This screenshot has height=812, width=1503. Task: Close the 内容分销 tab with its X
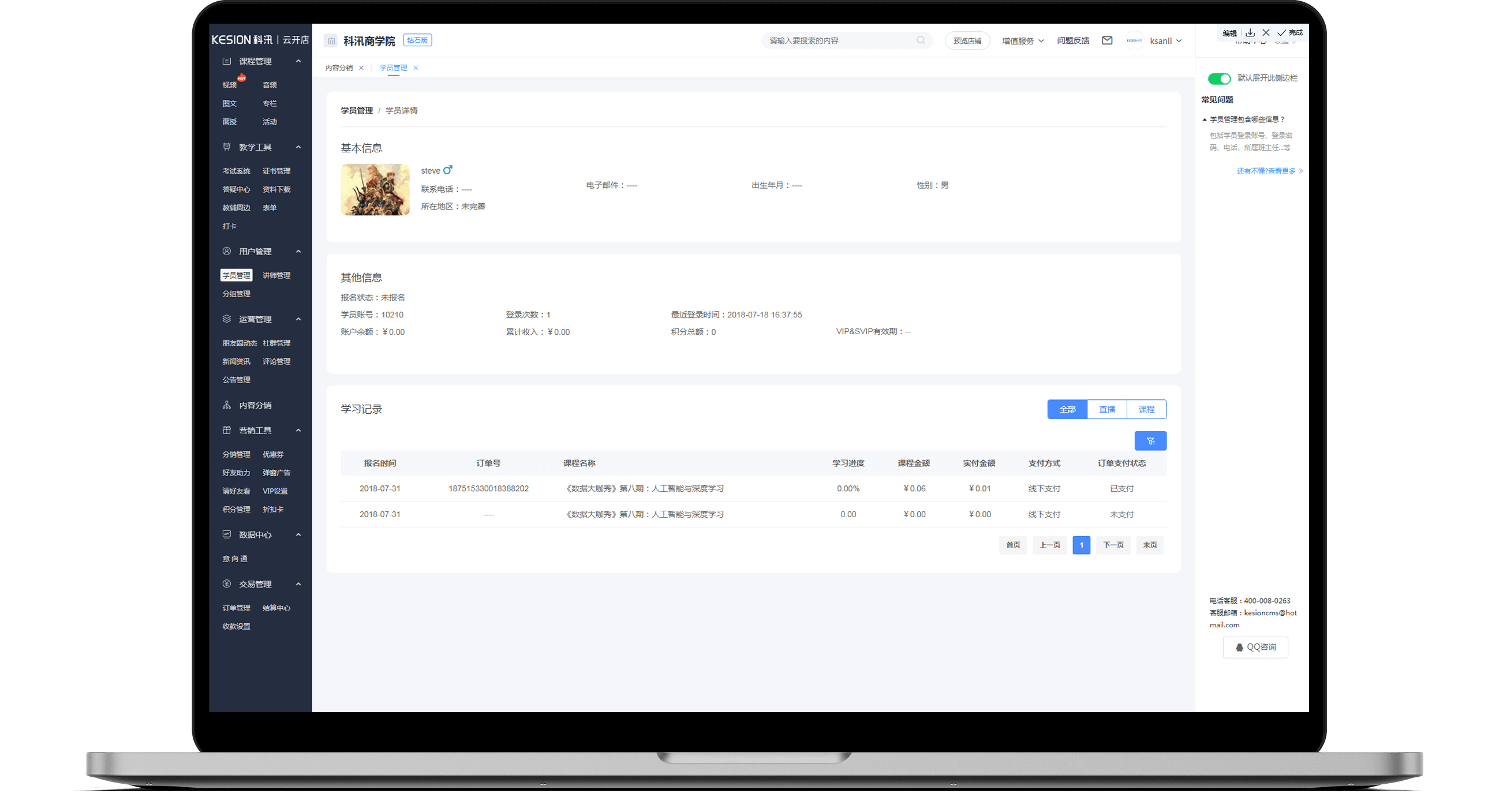(361, 68)
